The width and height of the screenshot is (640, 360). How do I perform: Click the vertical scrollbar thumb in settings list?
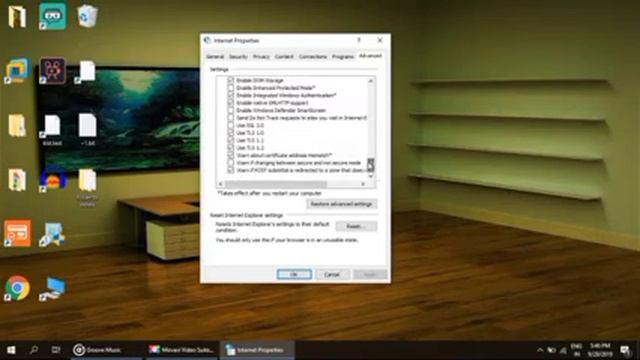point(371,165)
